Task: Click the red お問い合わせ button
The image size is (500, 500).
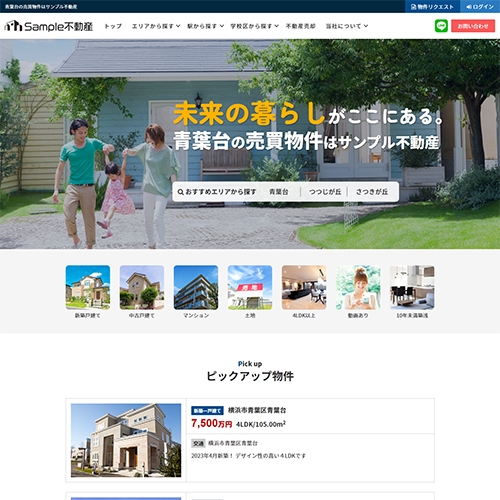Action: [x=473, y=26]
